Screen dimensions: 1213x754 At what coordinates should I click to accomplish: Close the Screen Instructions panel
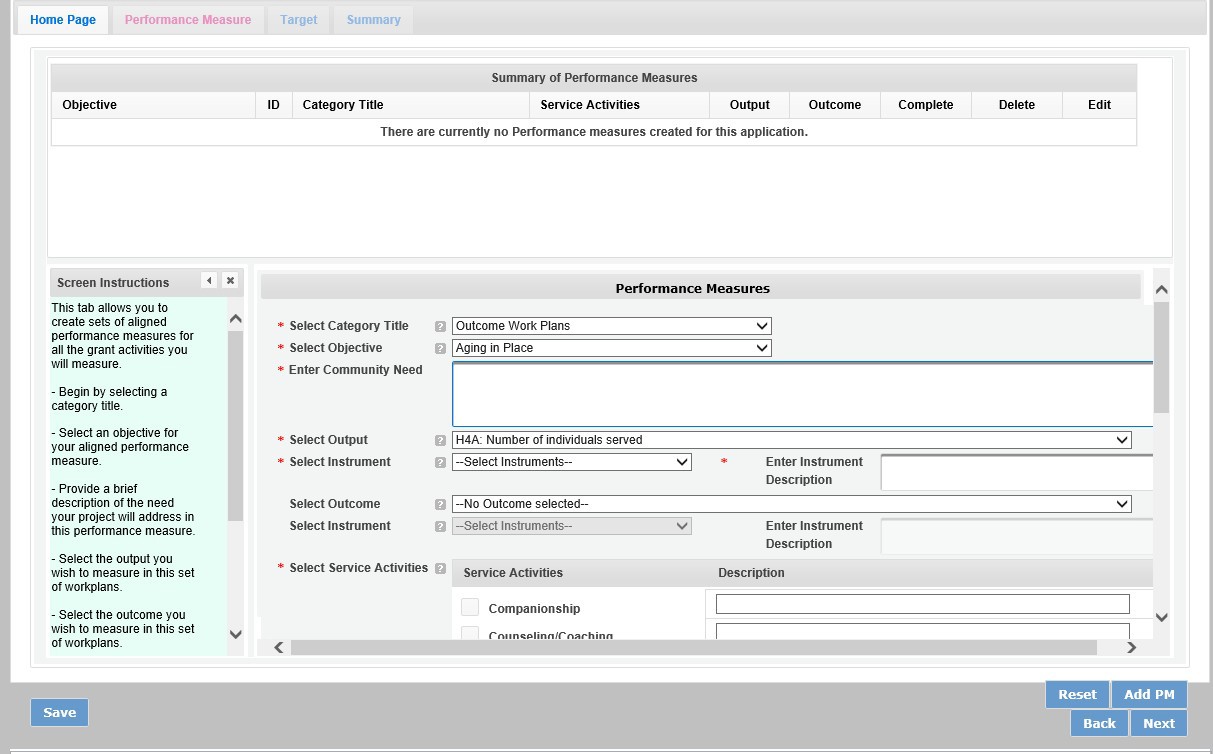(230, 281)
